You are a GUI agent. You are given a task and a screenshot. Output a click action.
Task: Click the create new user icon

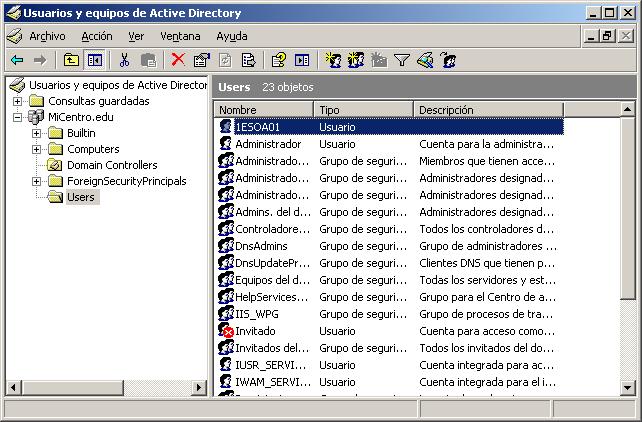(334, 60)
